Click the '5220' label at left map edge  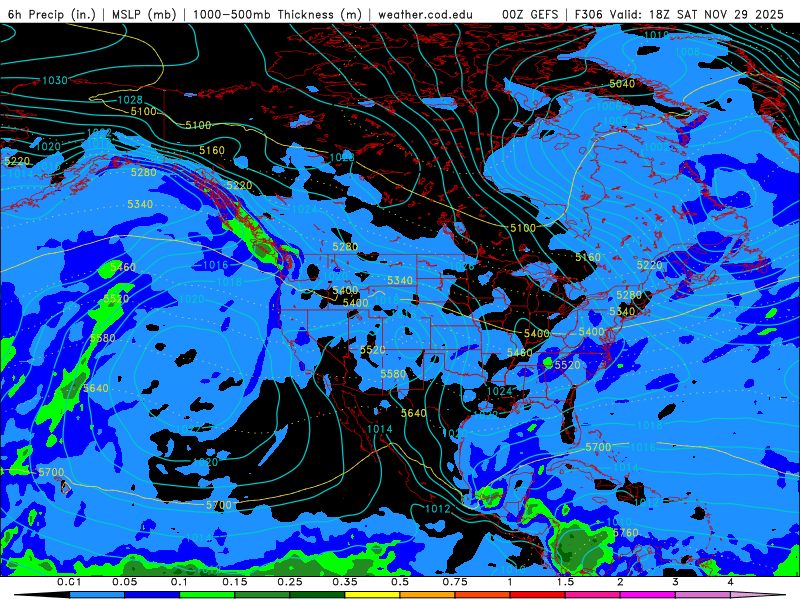click(17, 161)
